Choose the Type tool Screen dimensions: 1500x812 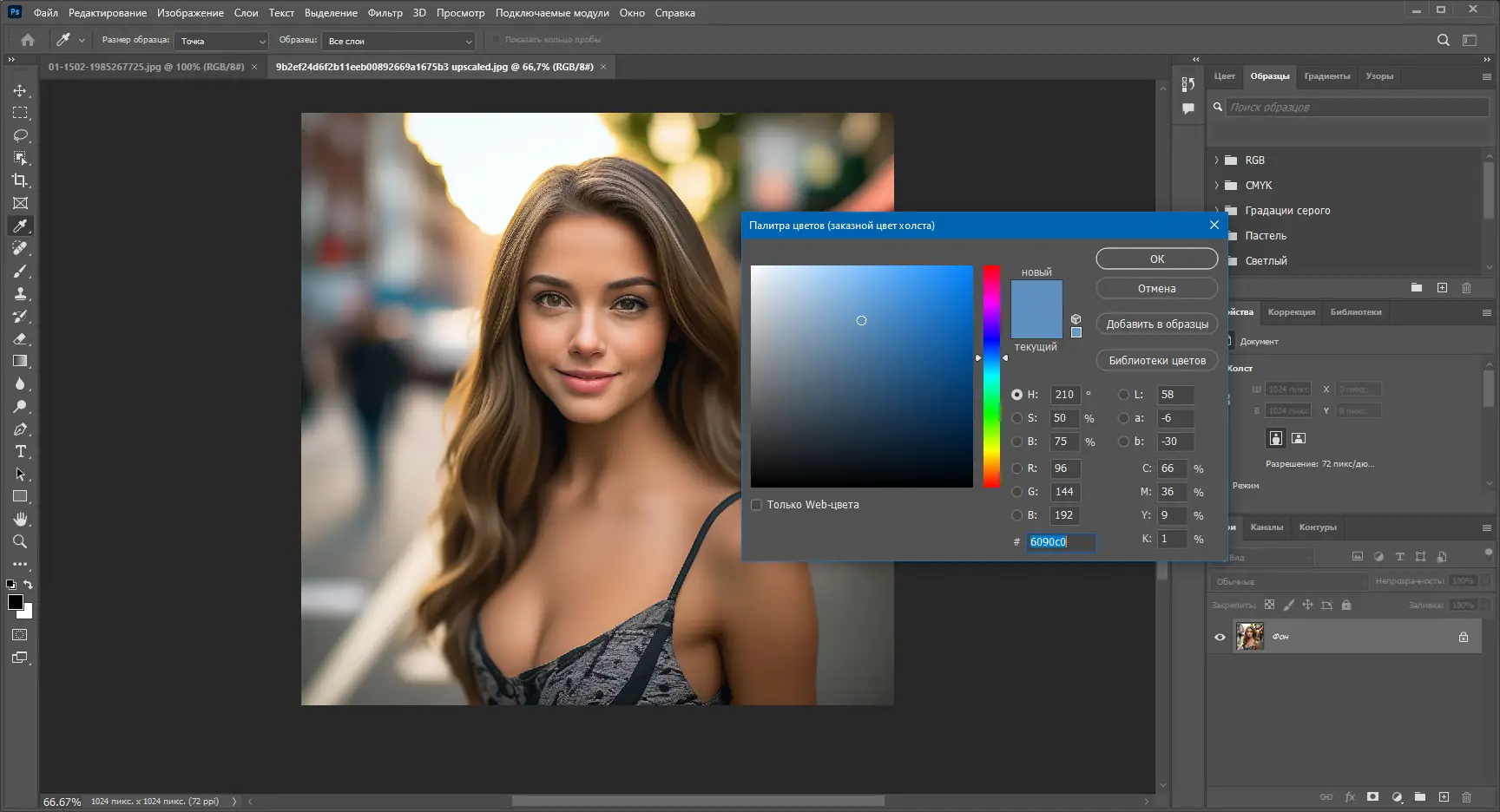(21, 451)
